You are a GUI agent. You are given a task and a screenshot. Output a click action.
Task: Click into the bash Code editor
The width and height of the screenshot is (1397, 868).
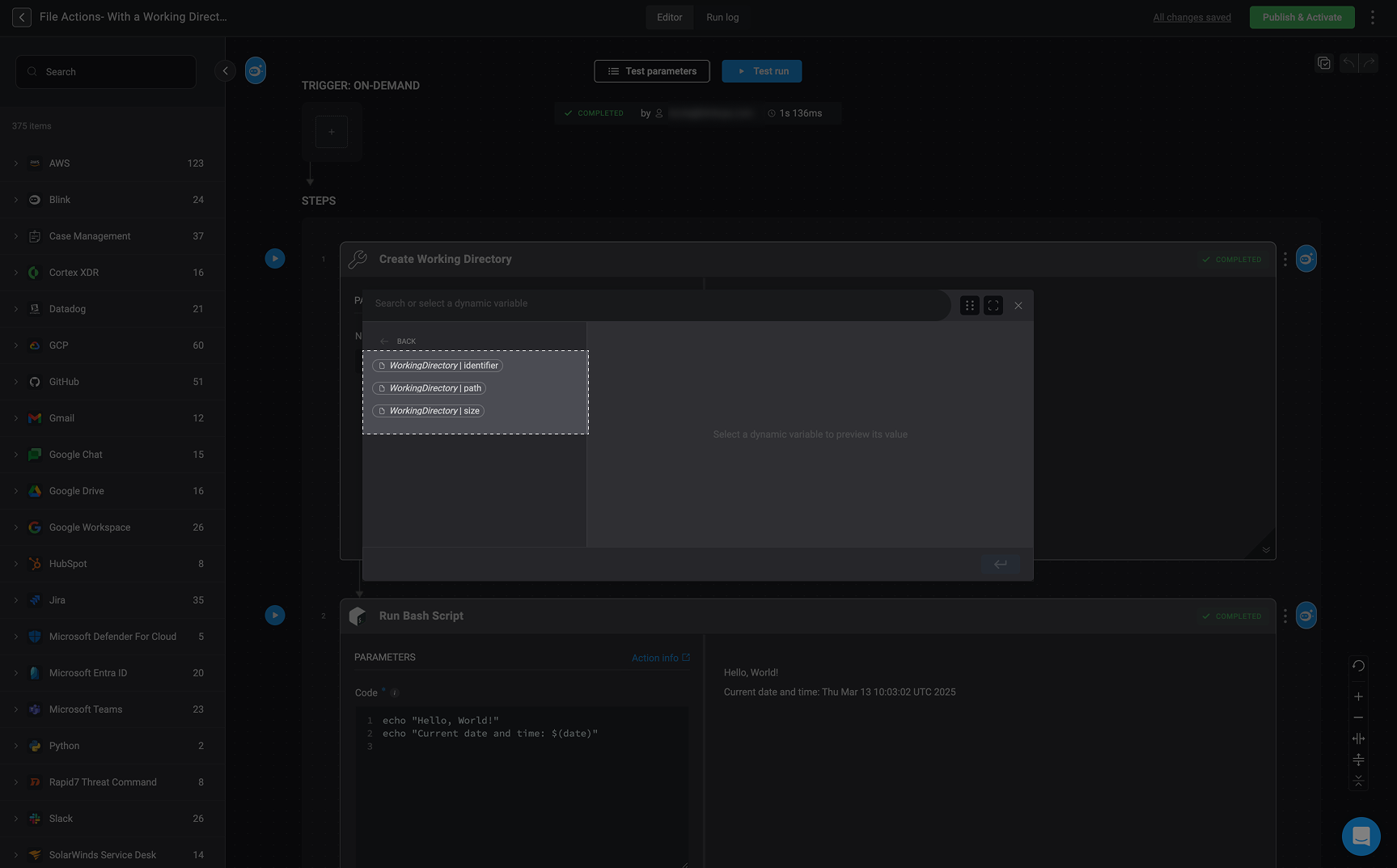coord(522,787)
